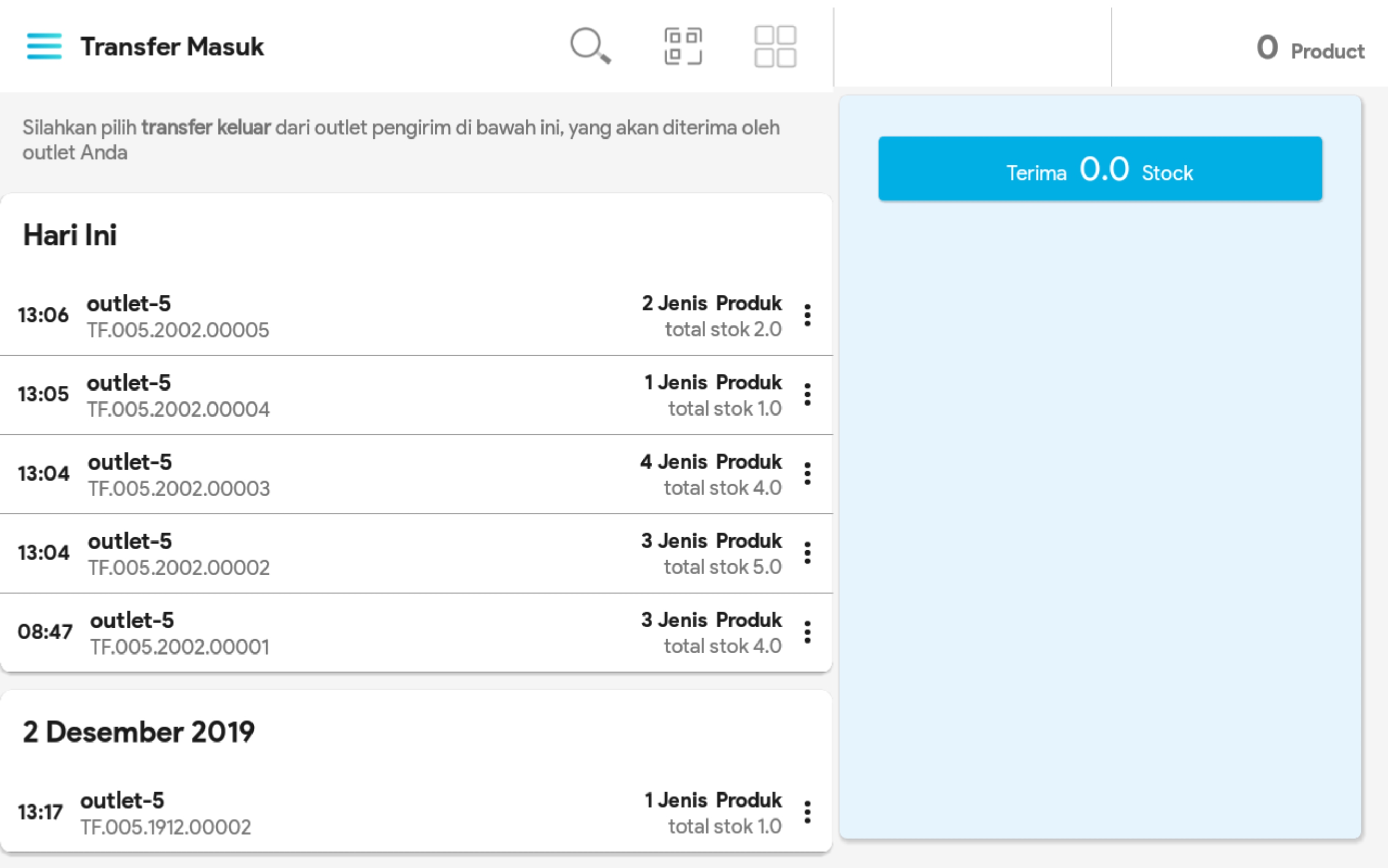The height and width of the screenshot is (868, 1388).
Task: Open kebab menu for TF.005.2002.00002
Action: (x=807, y=553)
